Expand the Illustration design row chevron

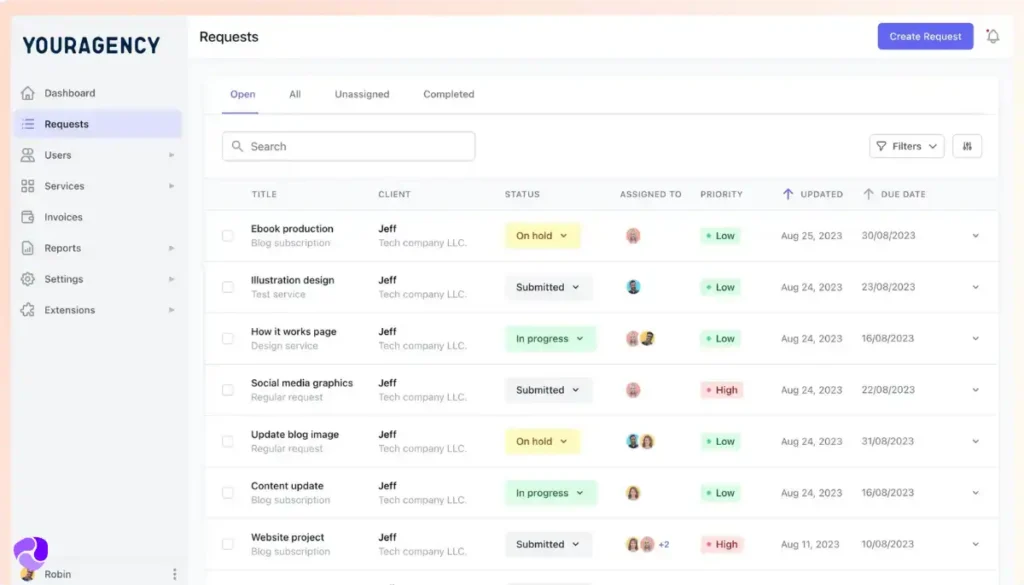[x=975, y=287]
